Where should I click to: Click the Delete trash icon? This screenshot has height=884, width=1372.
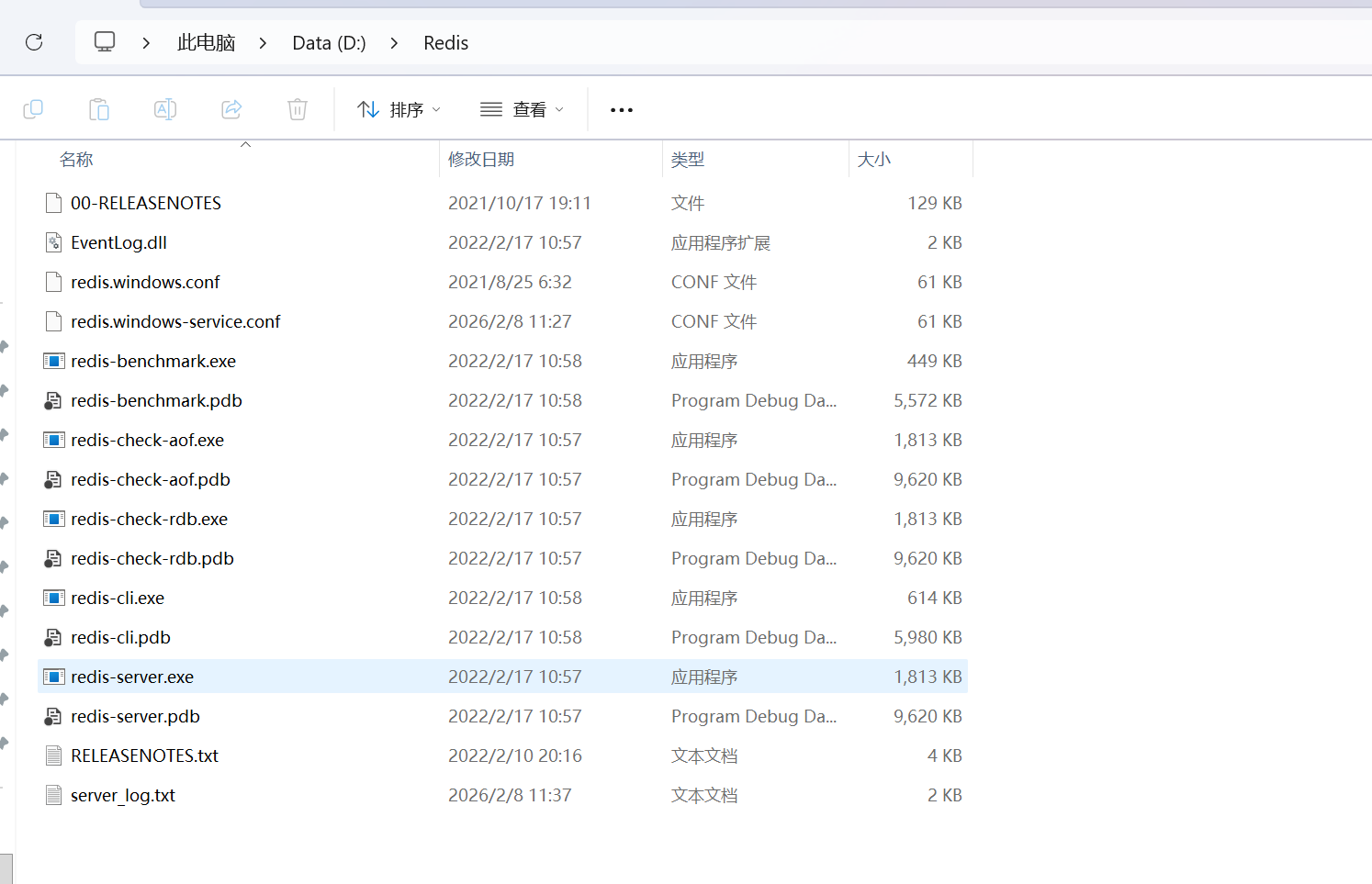298,109
